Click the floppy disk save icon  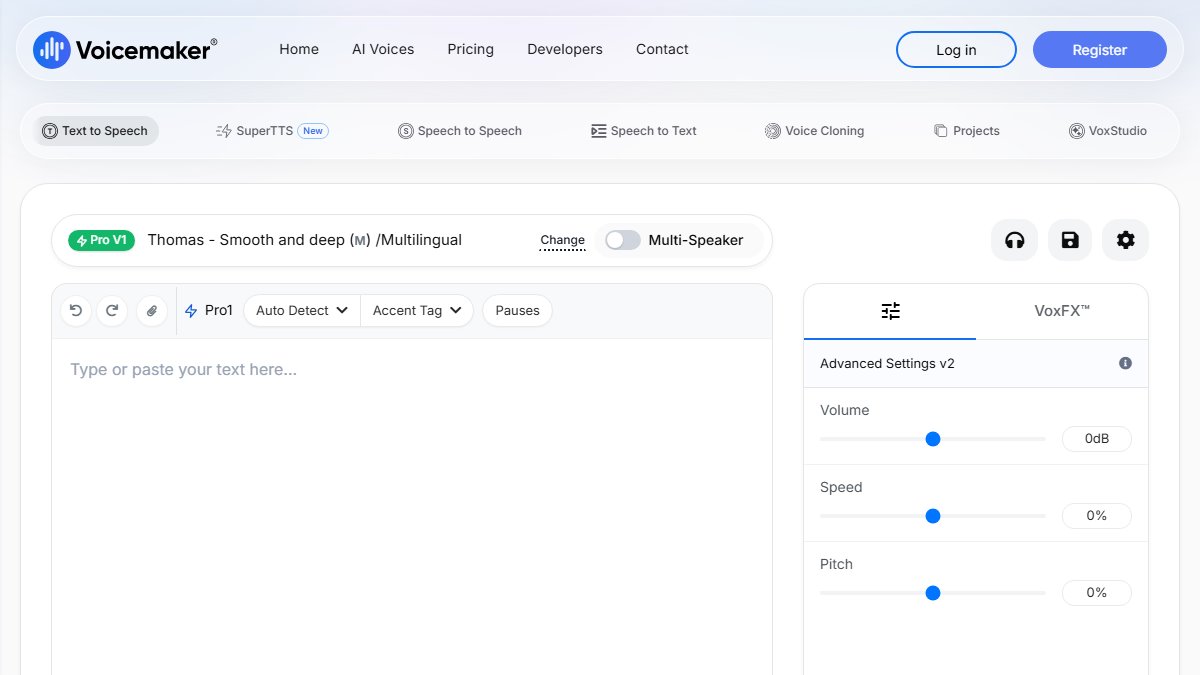click(x=1070, y=240)
